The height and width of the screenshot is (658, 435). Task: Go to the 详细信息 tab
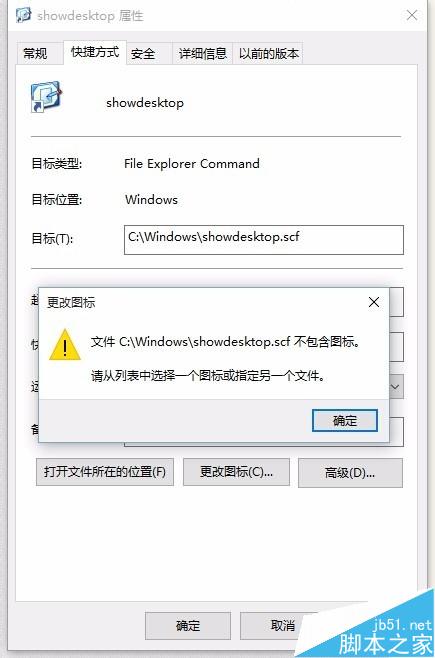pyautogui.click(x=202, y=54)
